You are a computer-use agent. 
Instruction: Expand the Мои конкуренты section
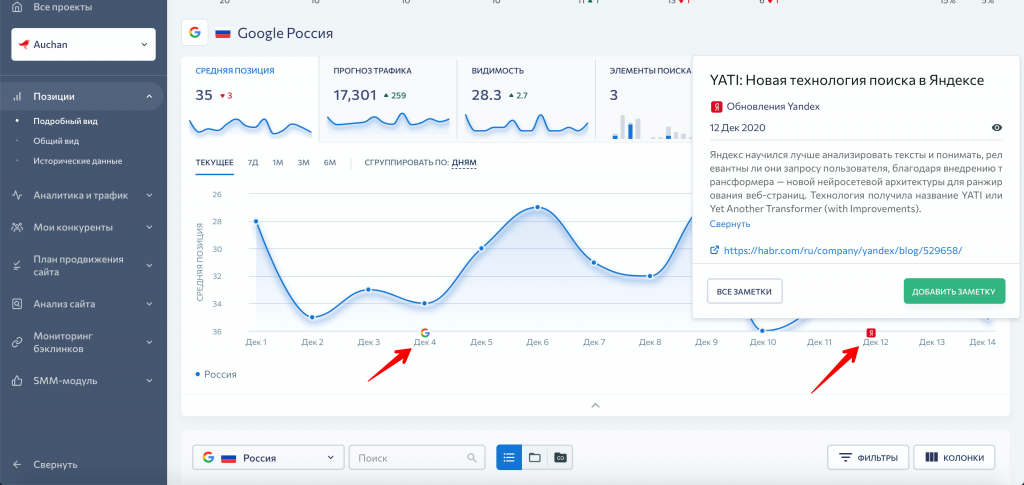[x=150, y=227]
